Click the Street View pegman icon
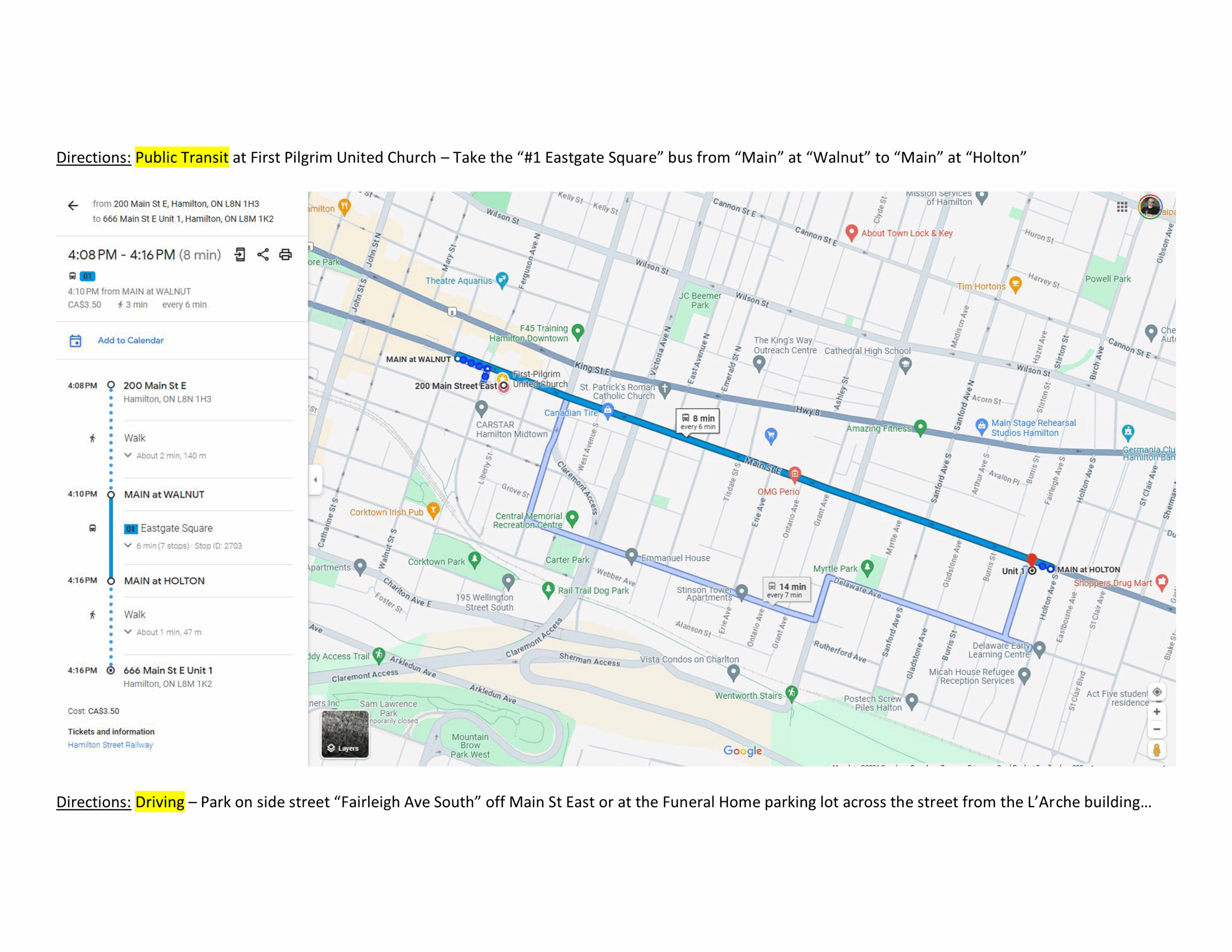This screenshot has width=1232, height=952. coord(1157,750)
